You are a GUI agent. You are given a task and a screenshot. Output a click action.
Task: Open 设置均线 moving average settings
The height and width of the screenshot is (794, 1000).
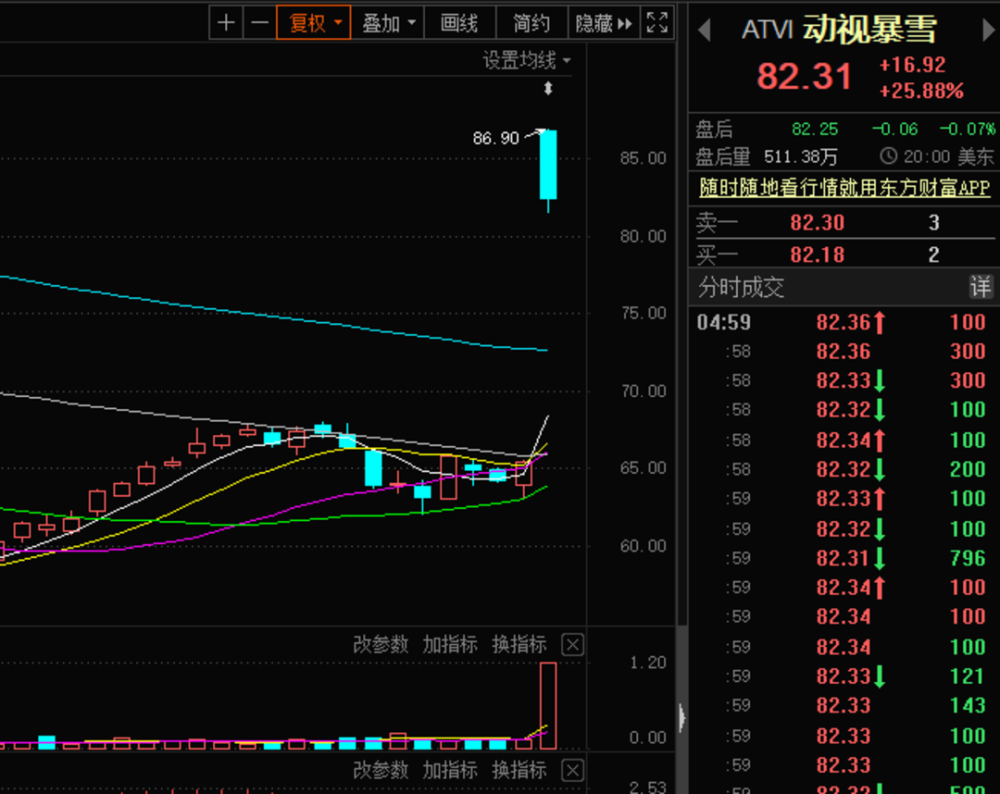tap(527, 61)
